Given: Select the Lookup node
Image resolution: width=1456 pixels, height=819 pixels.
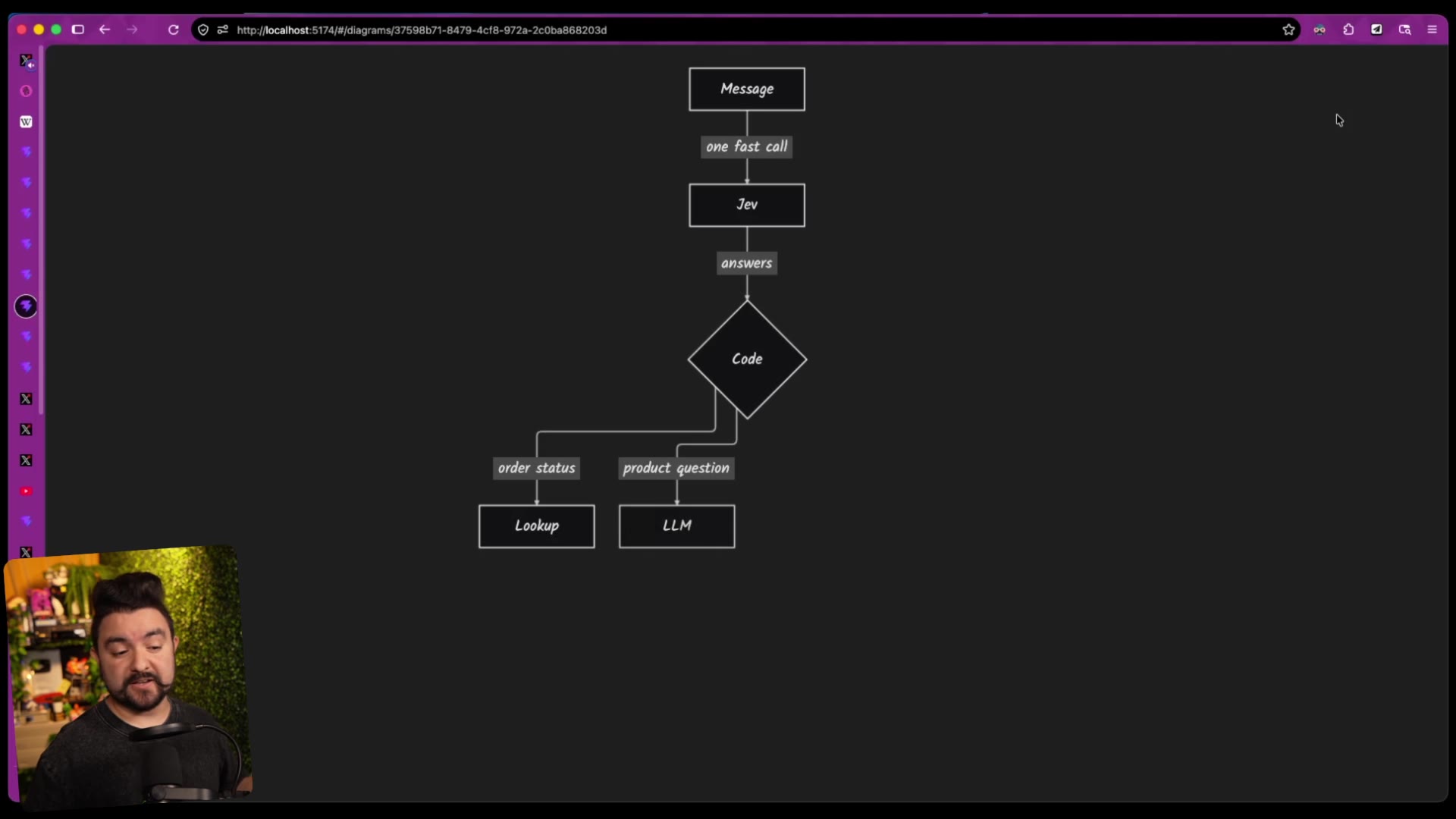Looking at the screenshot, I should tap(537, 526).
